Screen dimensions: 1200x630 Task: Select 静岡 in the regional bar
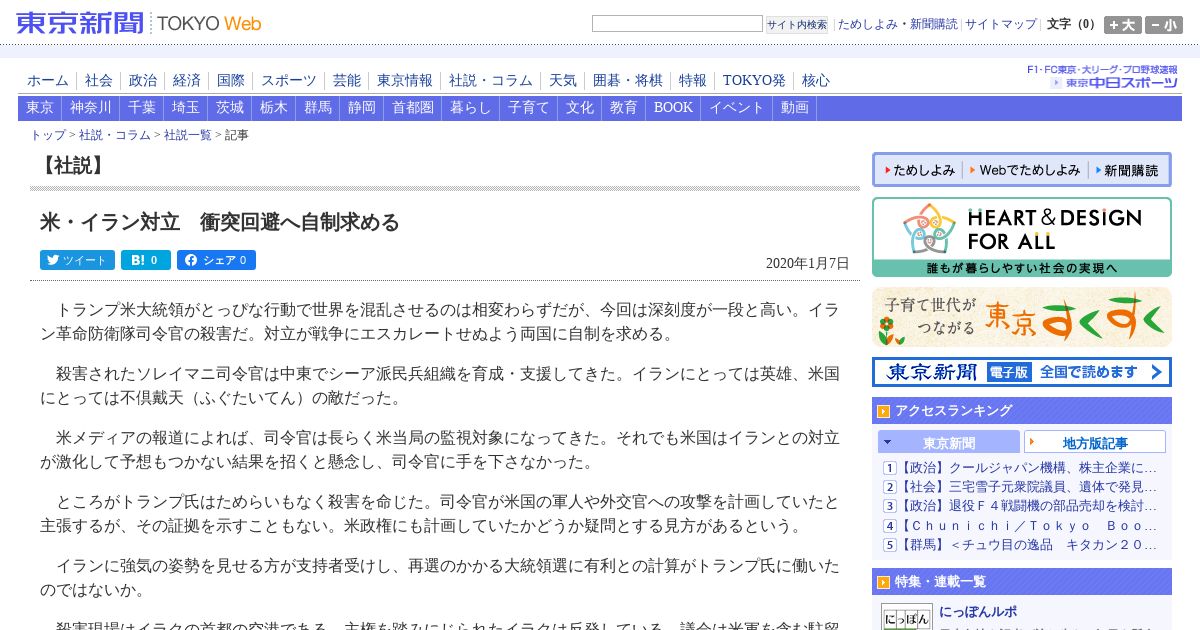tap(362, 108)
